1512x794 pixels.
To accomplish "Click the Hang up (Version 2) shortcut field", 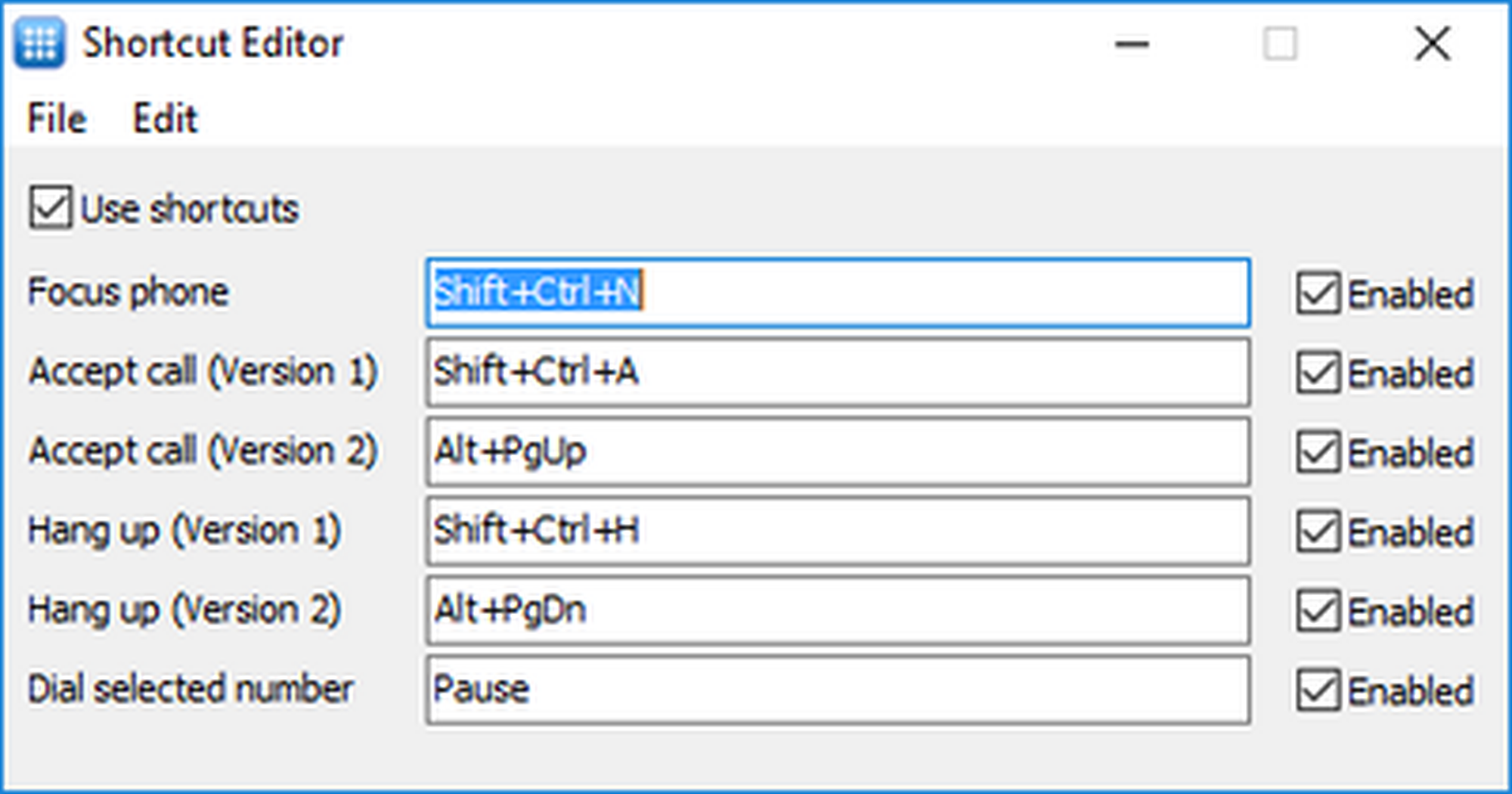I will tap(837, 610).
